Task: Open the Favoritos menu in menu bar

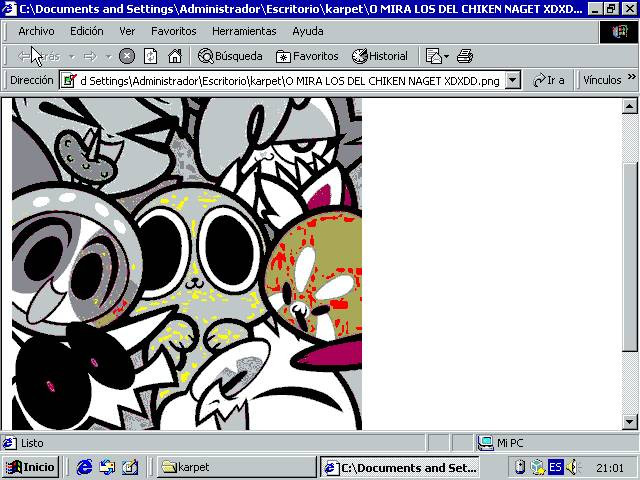Action: [173, 31]
